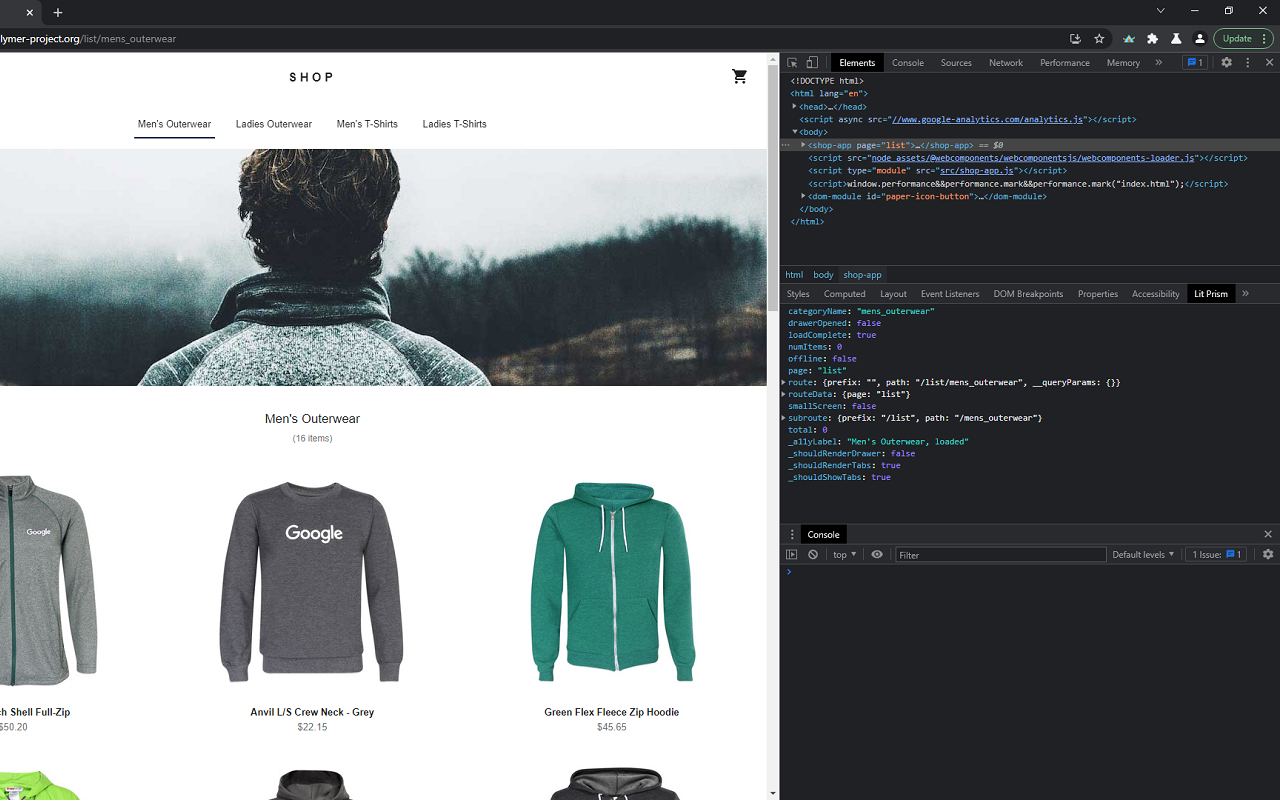
Task: Open the issues counter badge in DevTools toolbar
Action: coord(1194,63)
